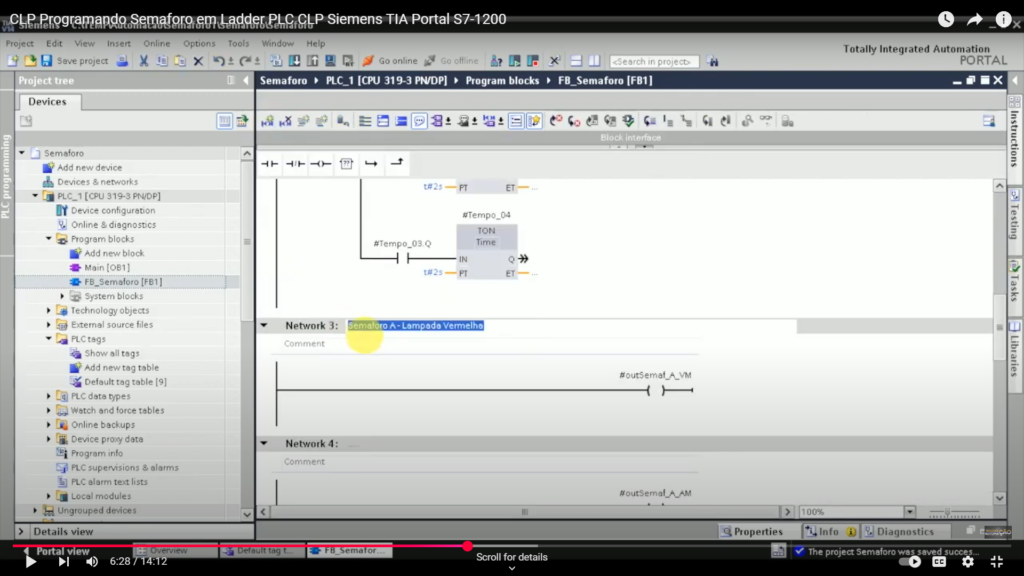Click the Go offline icon

[x=430, y=61]
